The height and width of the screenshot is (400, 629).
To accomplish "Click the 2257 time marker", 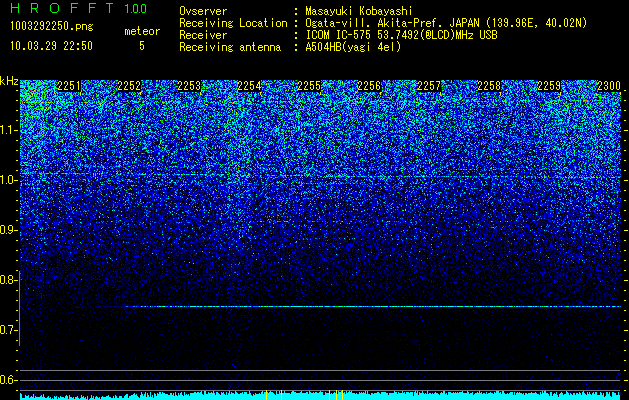I will pyautogui.click(x=429, y=86).
